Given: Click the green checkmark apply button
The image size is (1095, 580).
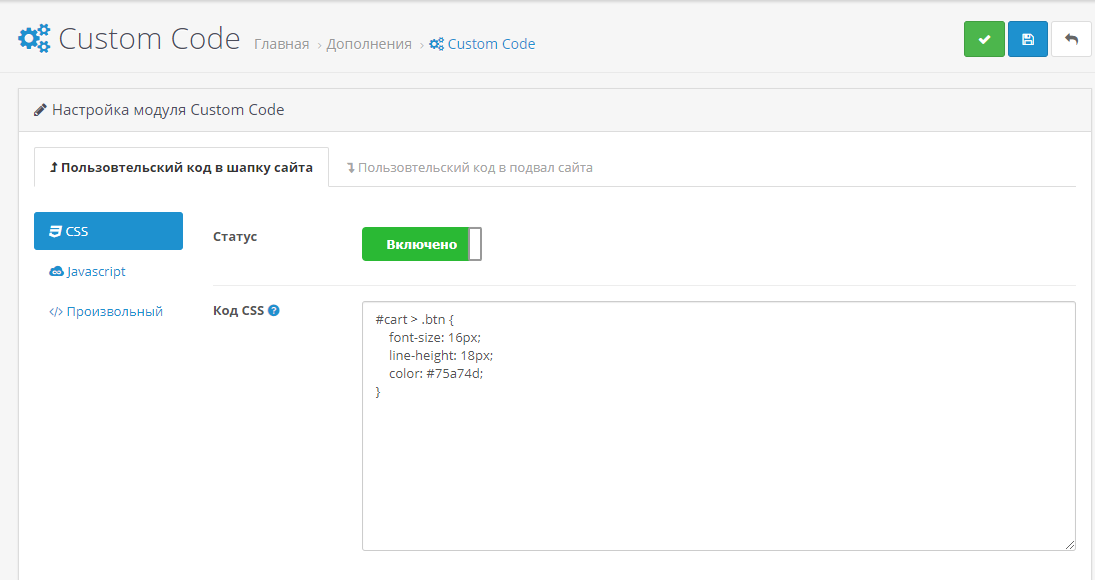Looking at the screenshot, I should click(x=984, y=39).
